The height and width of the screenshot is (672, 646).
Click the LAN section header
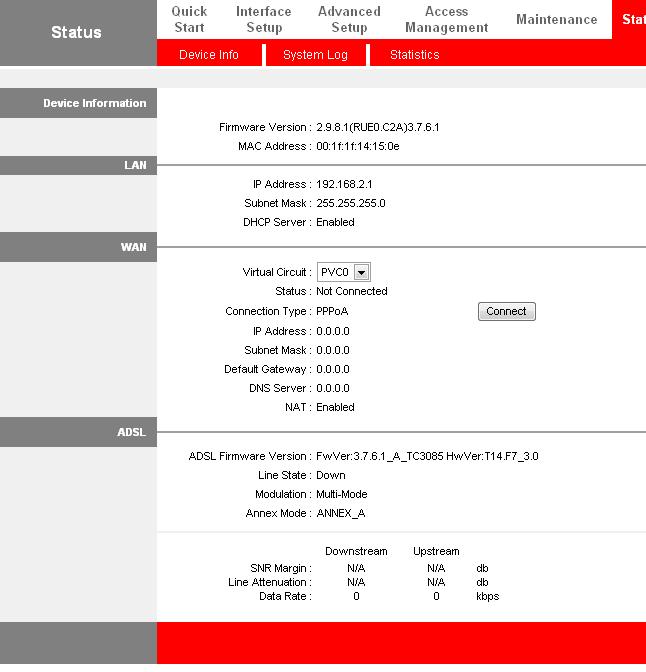point(78,165)
